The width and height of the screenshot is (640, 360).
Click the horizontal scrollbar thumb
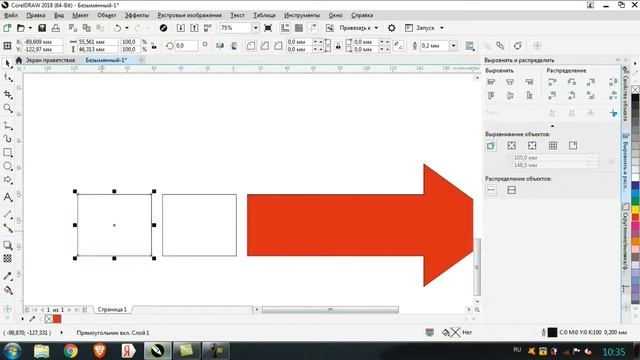point(330,310)
